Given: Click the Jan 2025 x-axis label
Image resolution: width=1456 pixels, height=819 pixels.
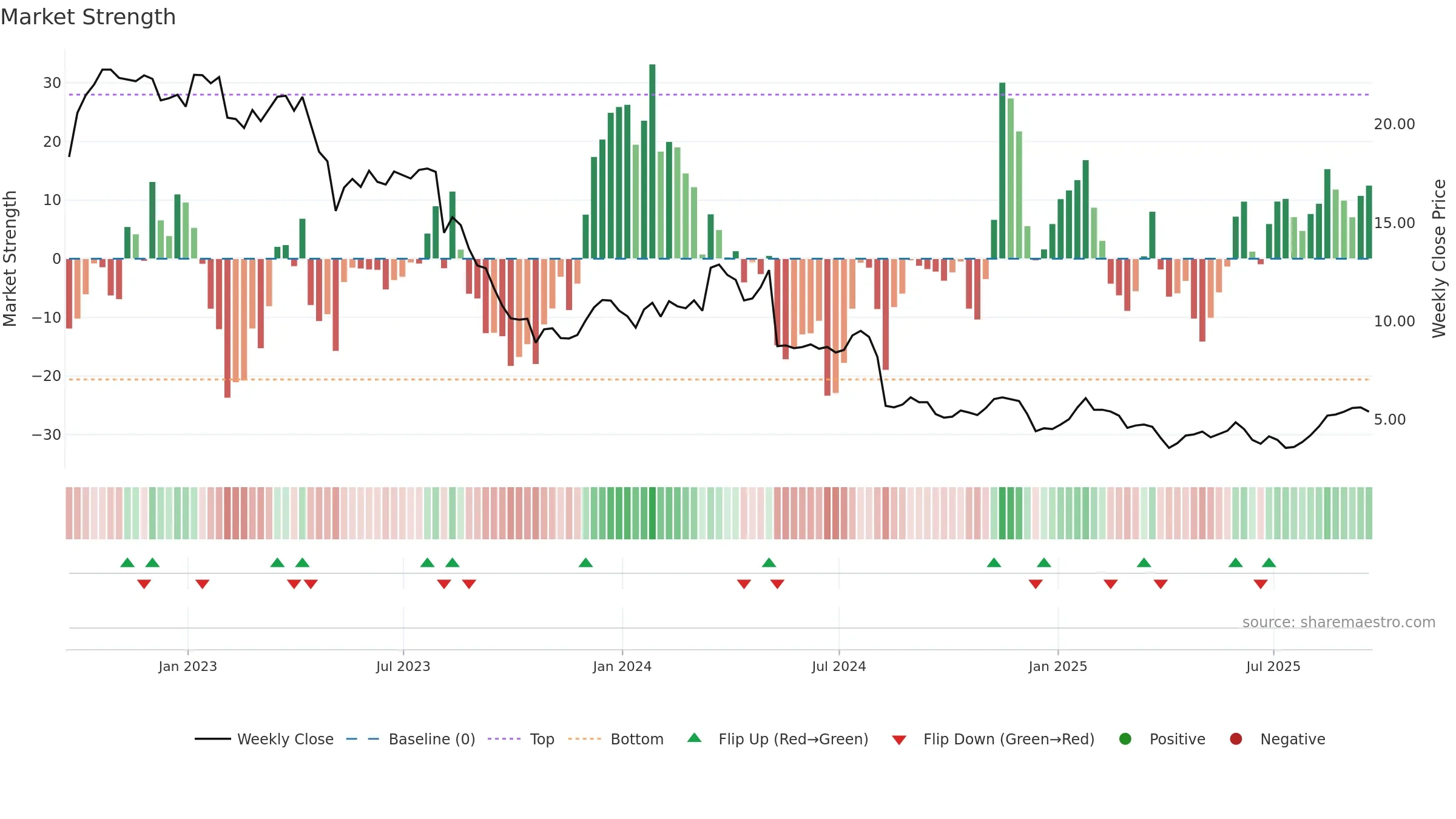Looking at the screenshot, I should tap(1057, 666).
